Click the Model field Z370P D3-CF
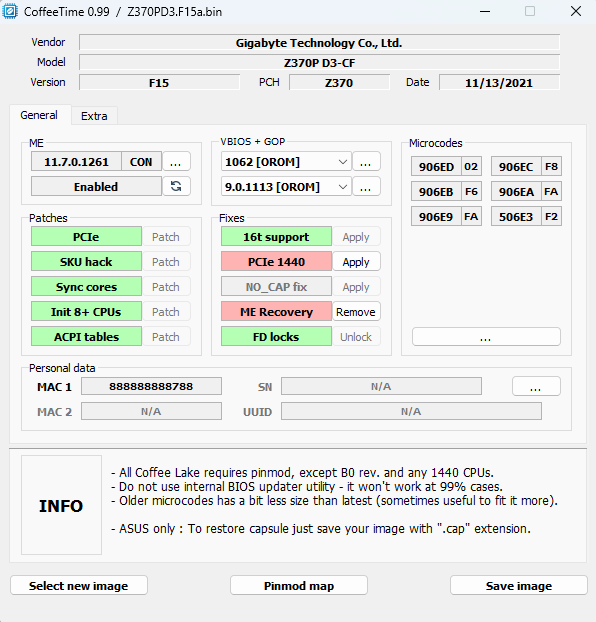The height and width of the screenshot is (622, 596). (x=319, y=63)
